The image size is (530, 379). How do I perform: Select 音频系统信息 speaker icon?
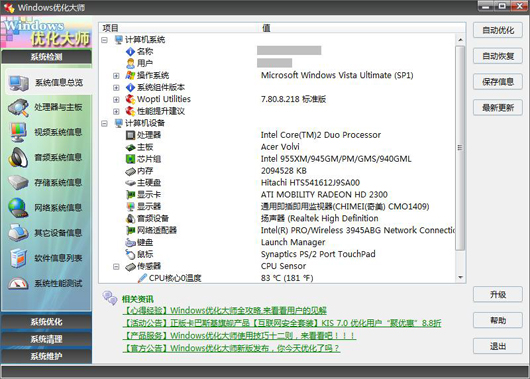(19, 157)
